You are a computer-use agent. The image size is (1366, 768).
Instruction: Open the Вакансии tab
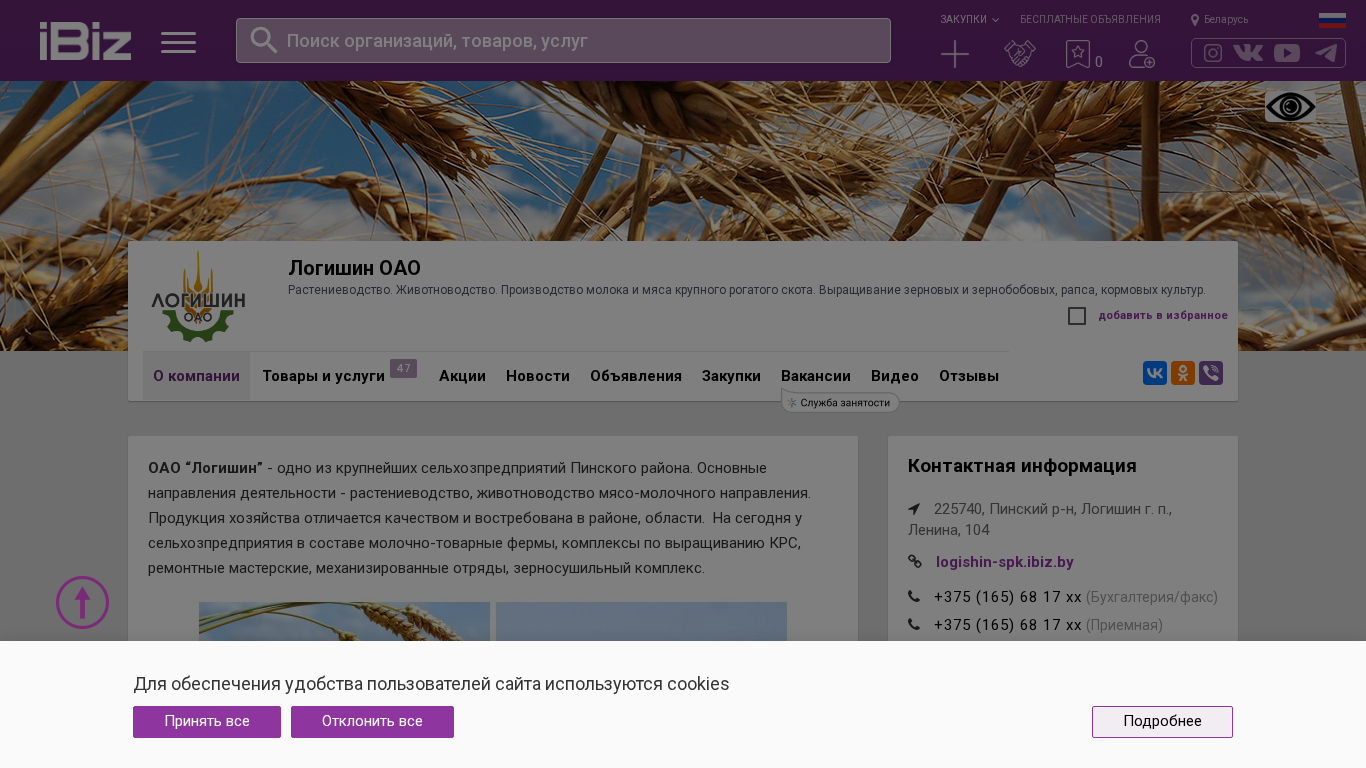pos(816,376)
